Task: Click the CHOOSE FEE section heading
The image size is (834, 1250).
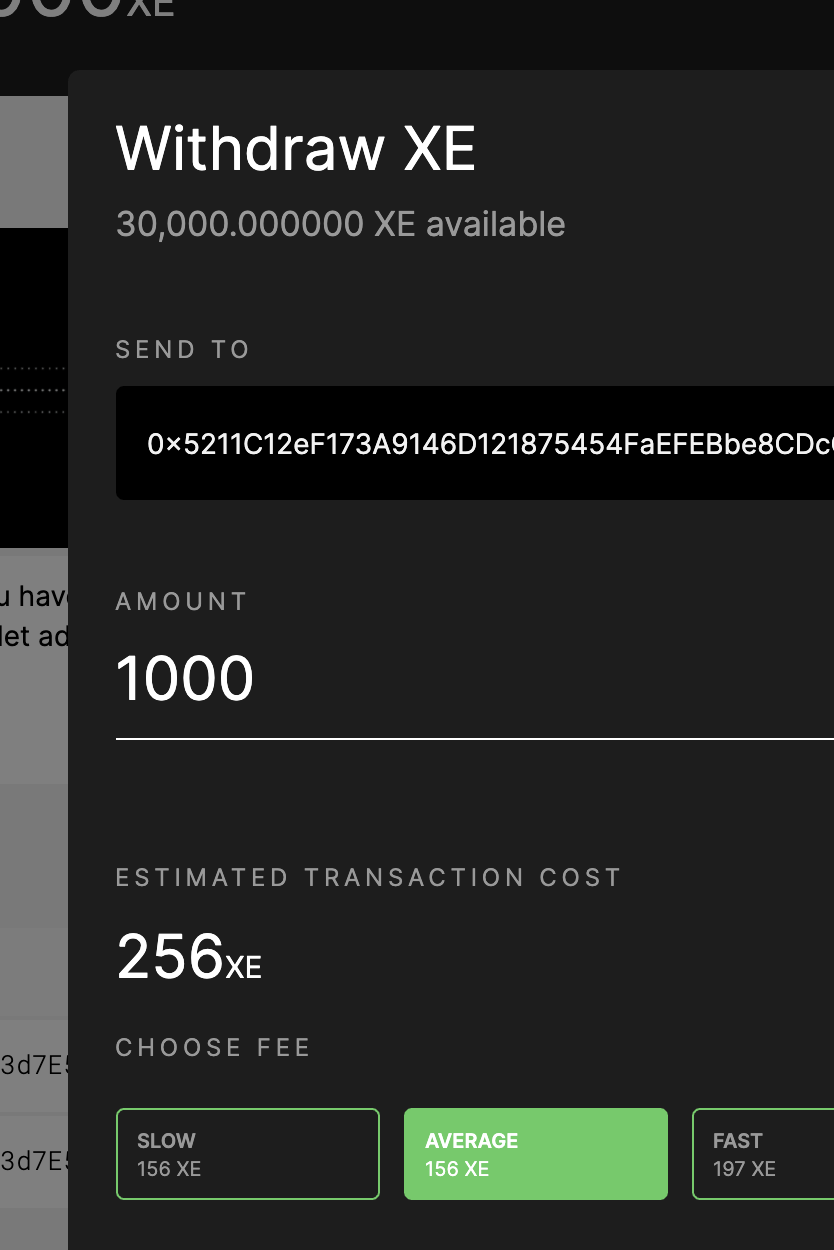Action: (213, 1047)
